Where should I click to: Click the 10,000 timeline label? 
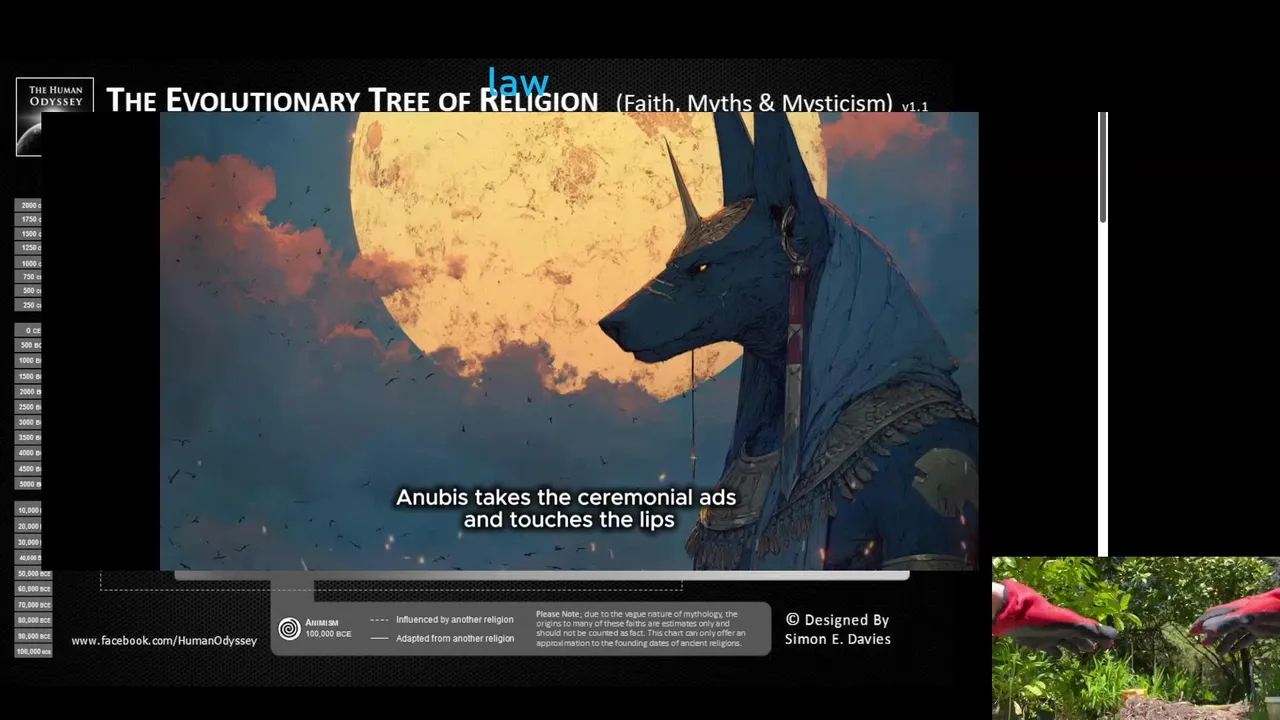tap(29, 510)
